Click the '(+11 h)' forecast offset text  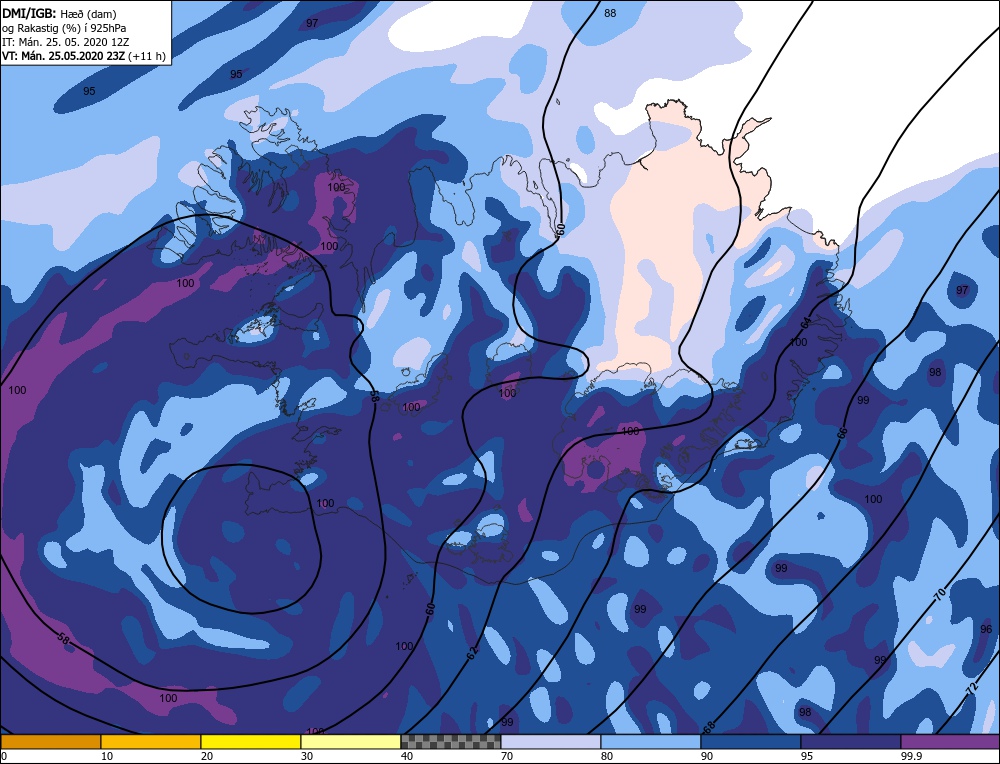coord(147,56)
